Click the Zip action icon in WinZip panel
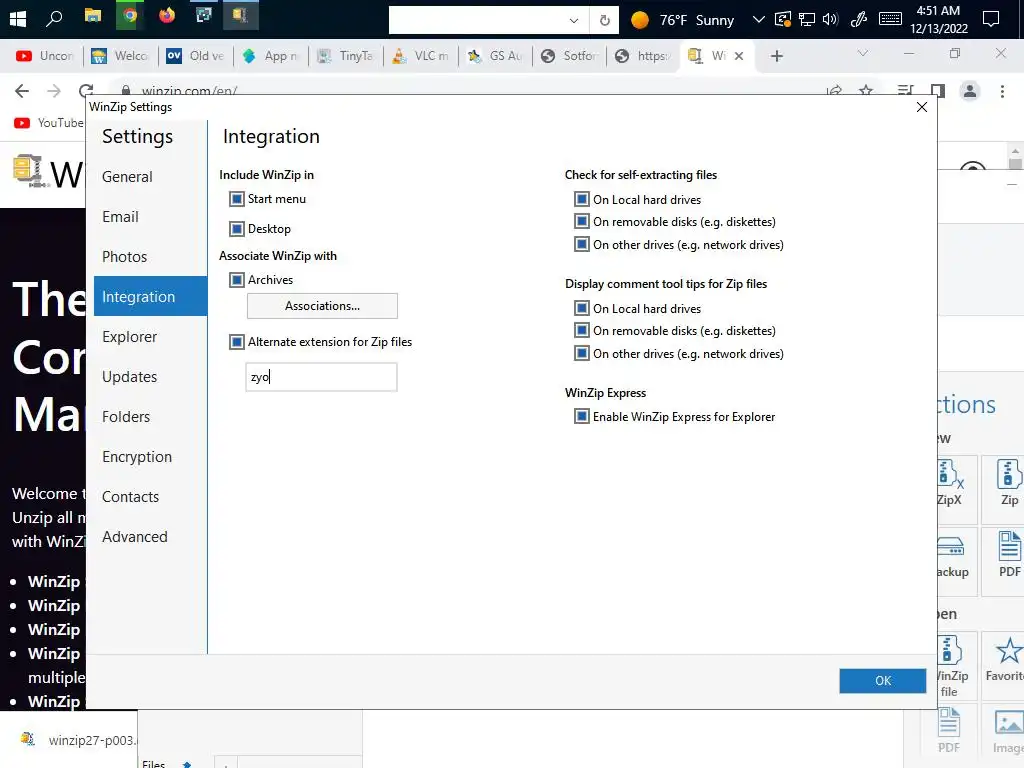1024x768 pixels. [x=1008, y=483]
